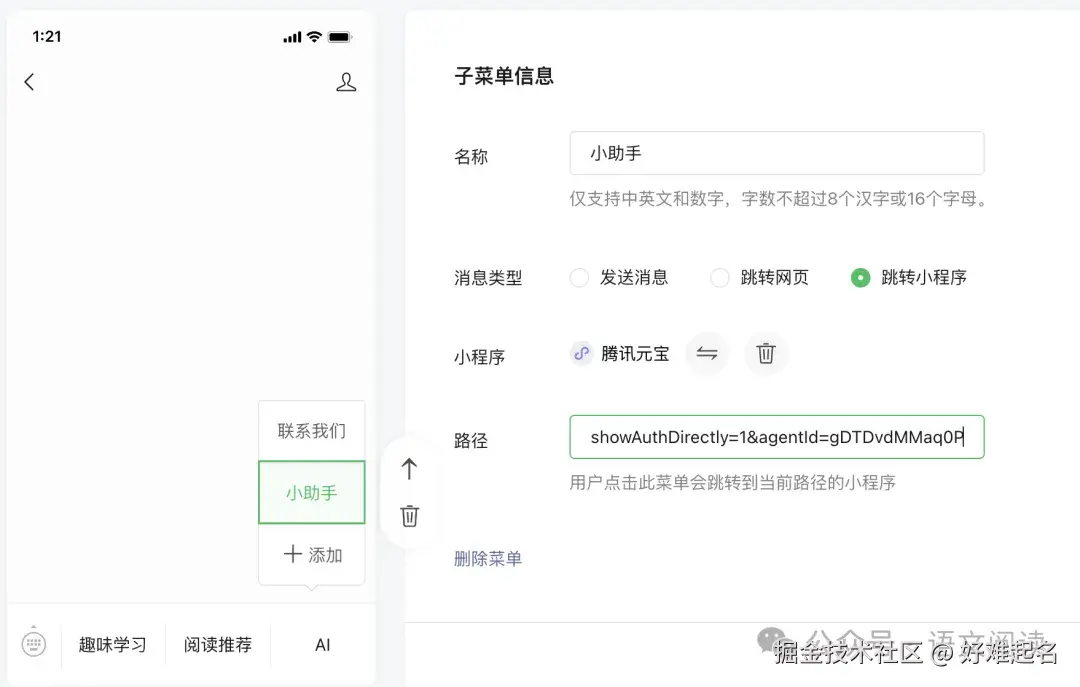
Task: Click the 添加 button to add a submenu
Action: 311,555
